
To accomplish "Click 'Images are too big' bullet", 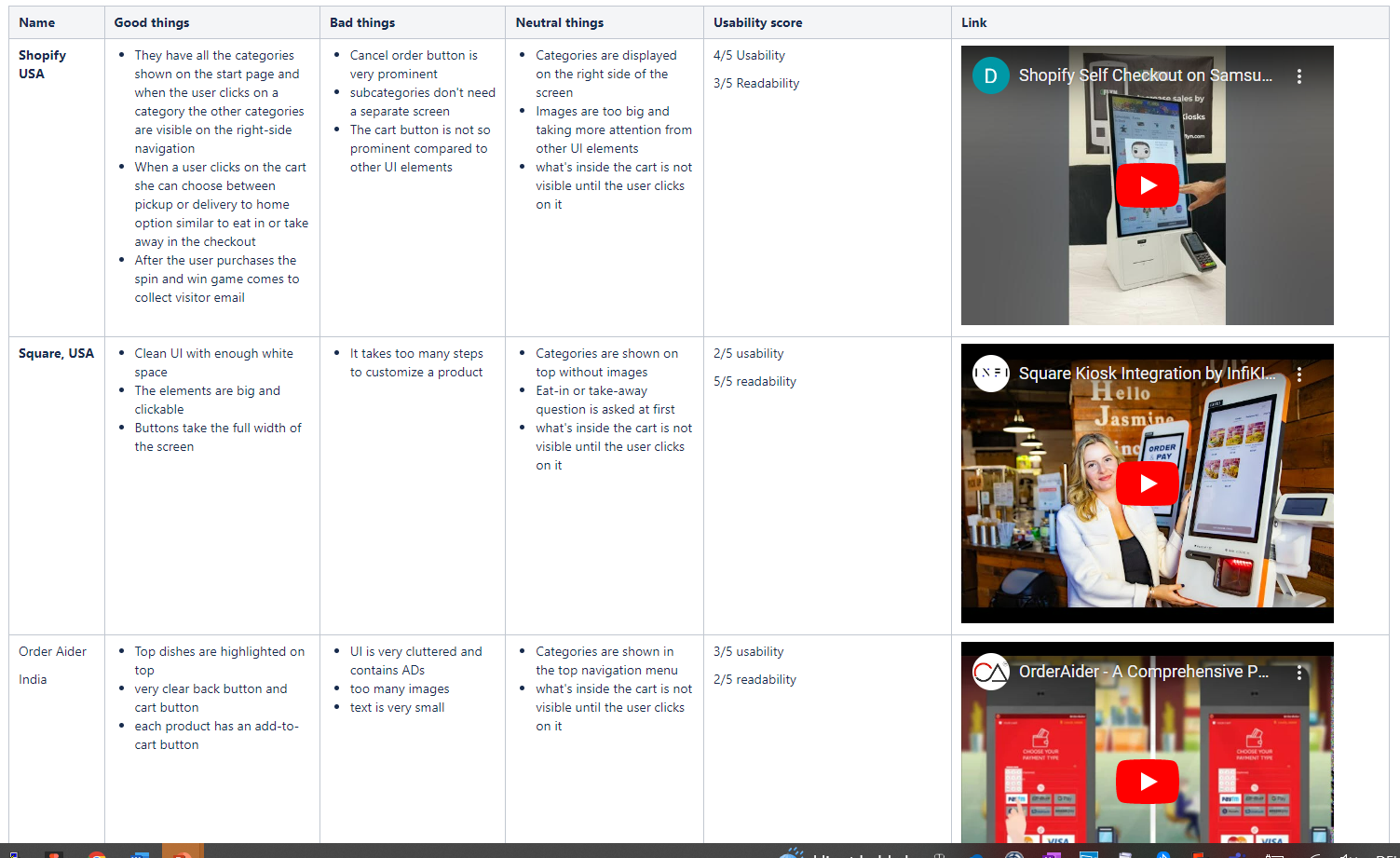I will click(614, 129).
